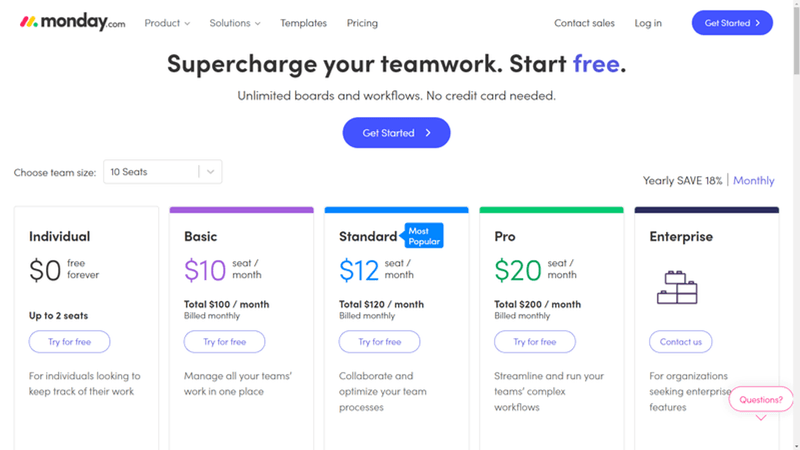The image size is (800, 450).
Task: Open the Questions? chat bubble
Action: coord(761,399)
